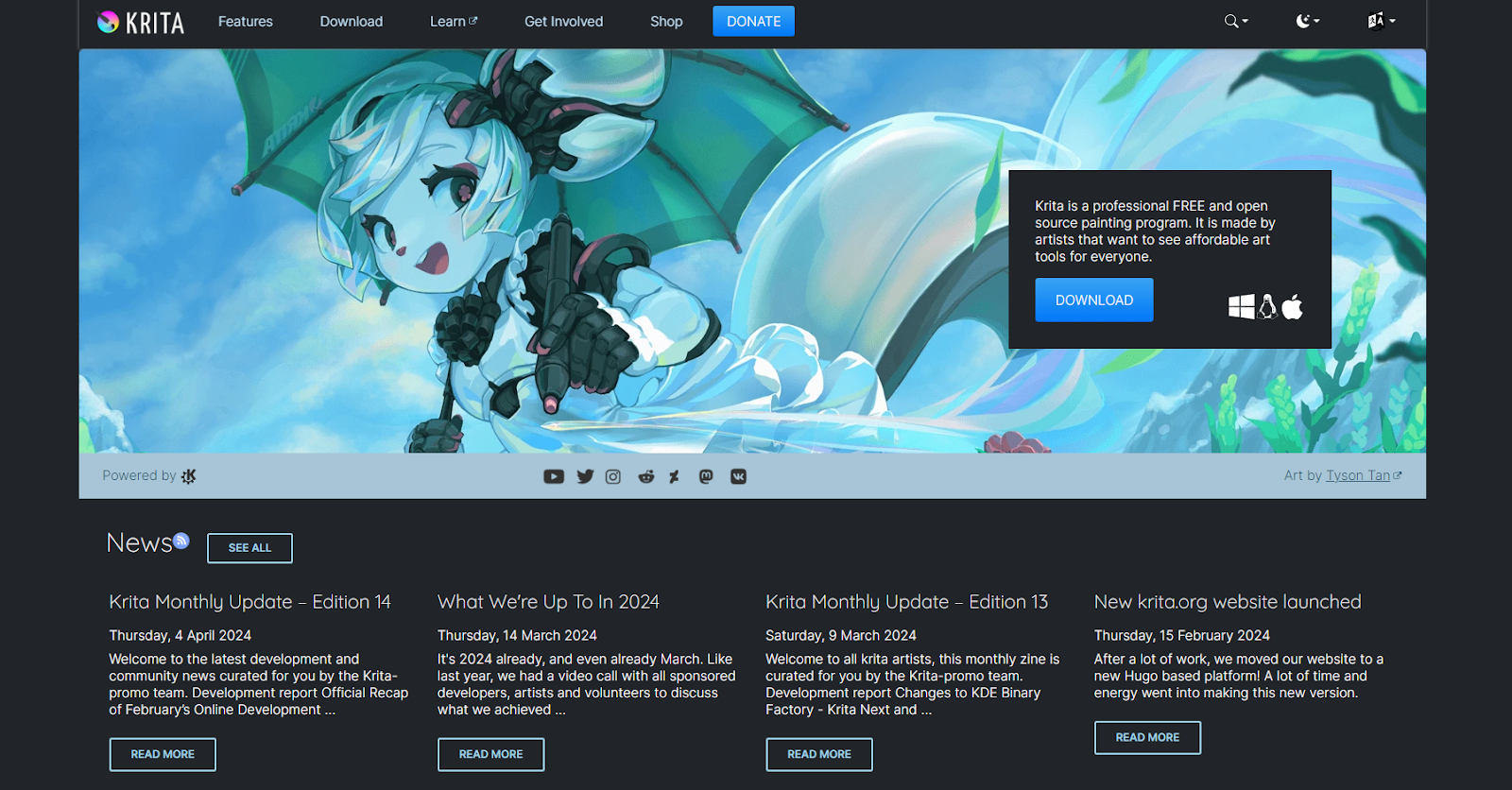Click the Apple platform icon
This screenshot has height=790, width=1512.
coord(1292,306)
